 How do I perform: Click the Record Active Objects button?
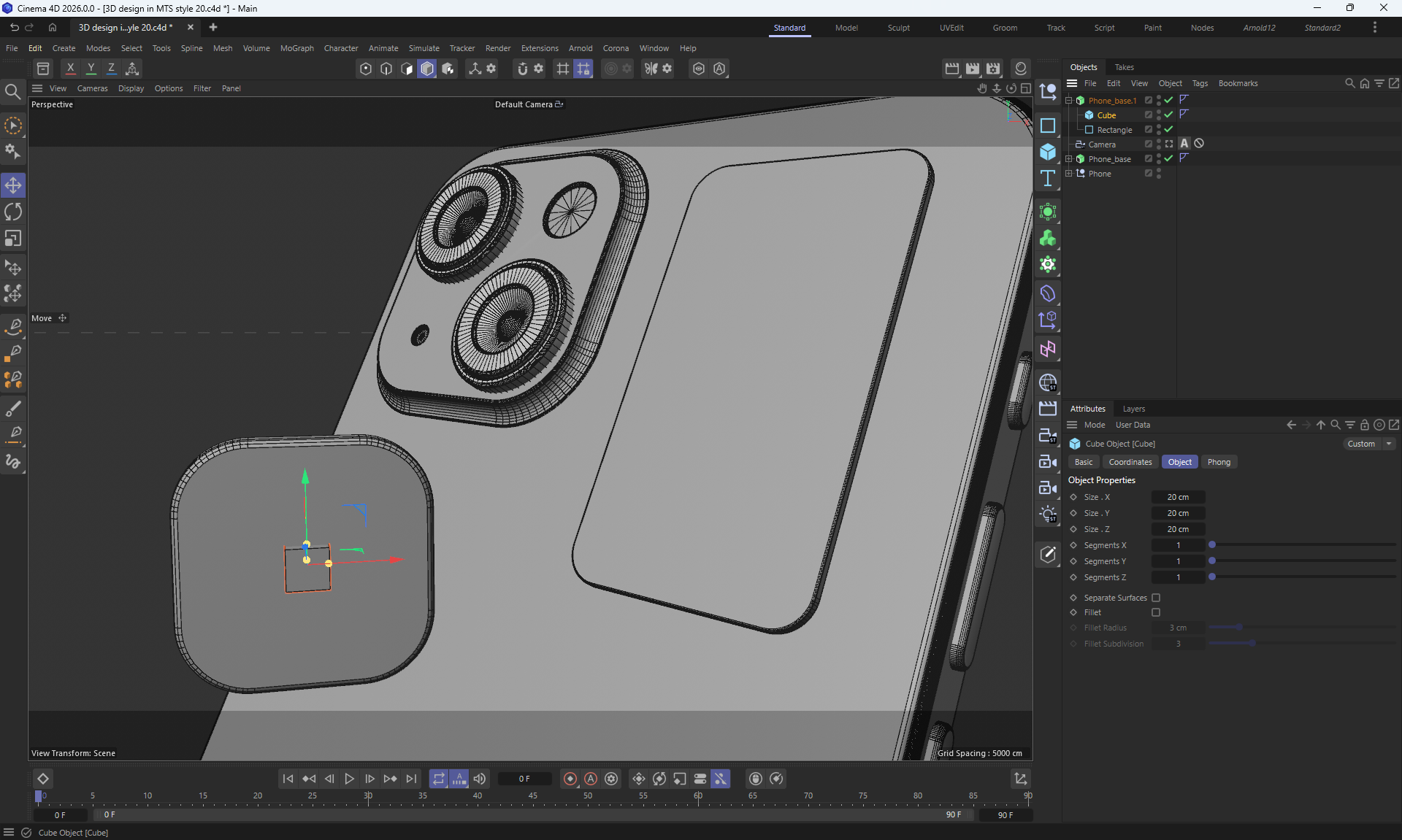(x=570, y=779)
